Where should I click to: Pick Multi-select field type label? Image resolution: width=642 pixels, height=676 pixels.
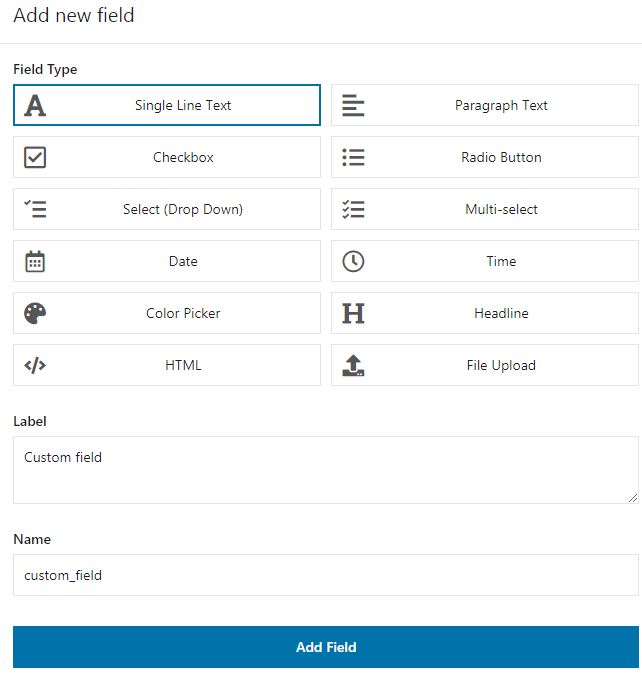(x=501, y=210)
